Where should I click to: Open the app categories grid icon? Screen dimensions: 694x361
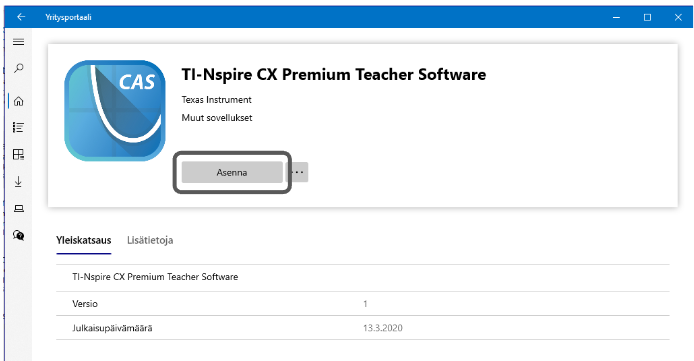click(19, 154)
